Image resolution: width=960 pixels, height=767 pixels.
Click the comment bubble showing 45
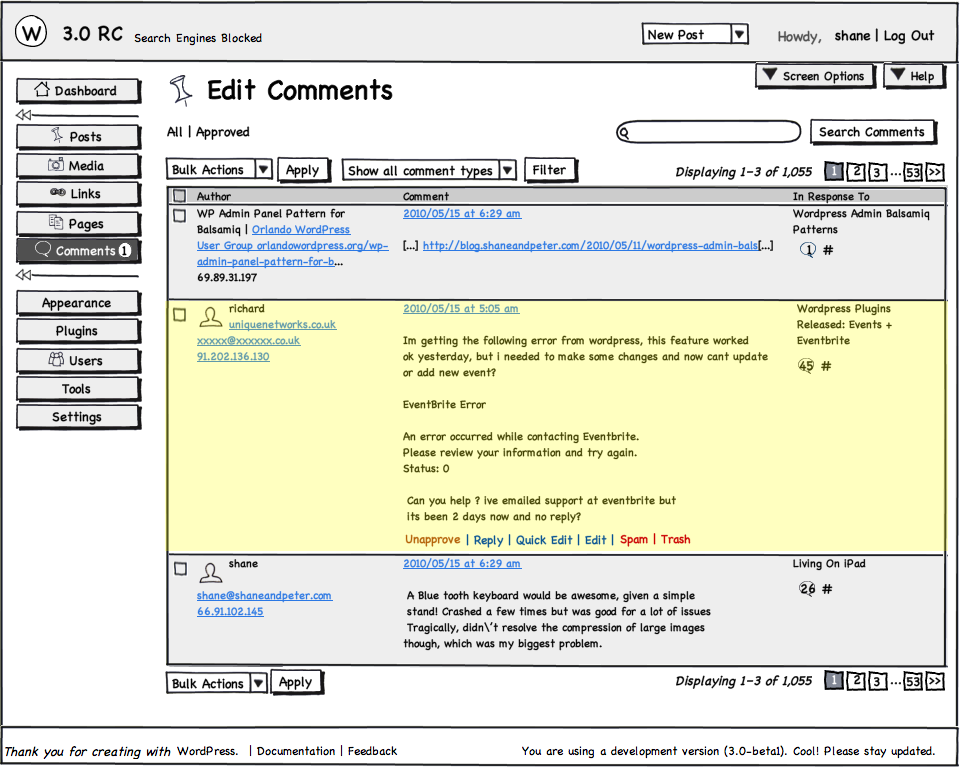click(806, 366)
